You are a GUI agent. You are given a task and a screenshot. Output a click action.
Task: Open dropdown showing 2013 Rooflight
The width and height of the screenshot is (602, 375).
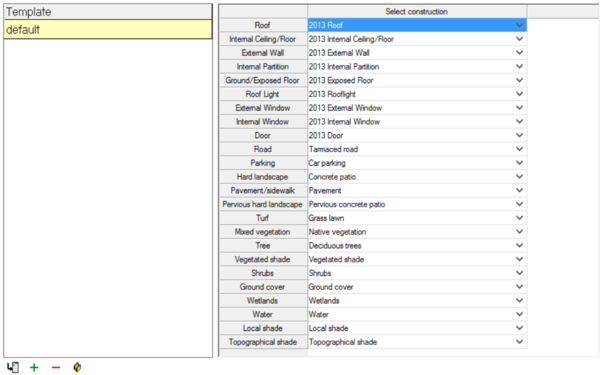[x=519, y=94]
